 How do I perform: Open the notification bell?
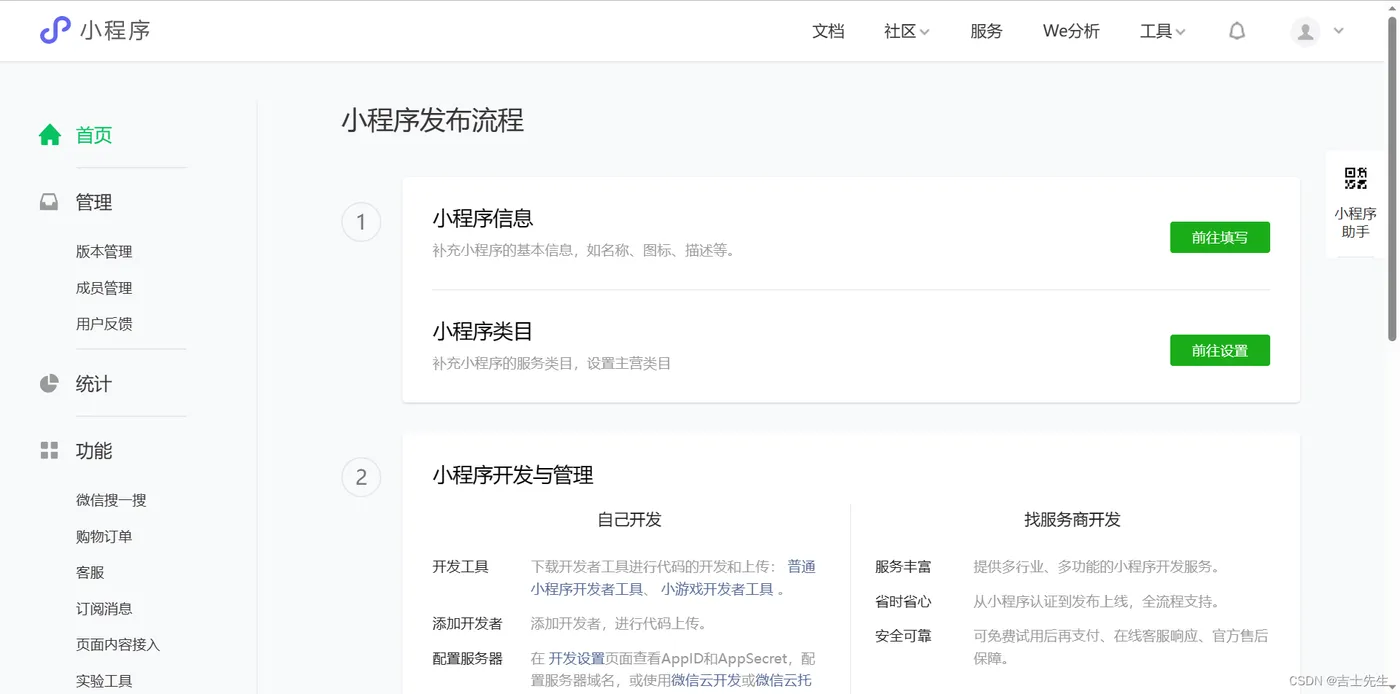[1237, 31]
